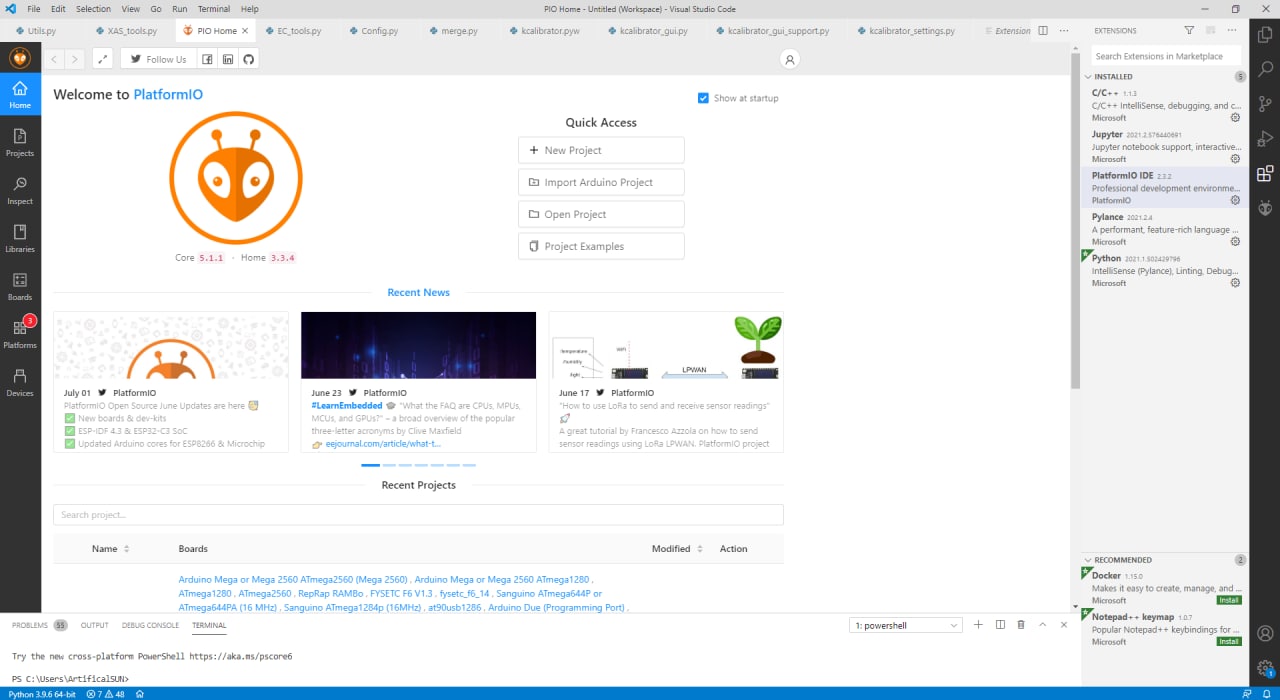Focus Search Extensions in Marketplace field
This screenshot has width=1280, height=700.
coord(1165,56)
